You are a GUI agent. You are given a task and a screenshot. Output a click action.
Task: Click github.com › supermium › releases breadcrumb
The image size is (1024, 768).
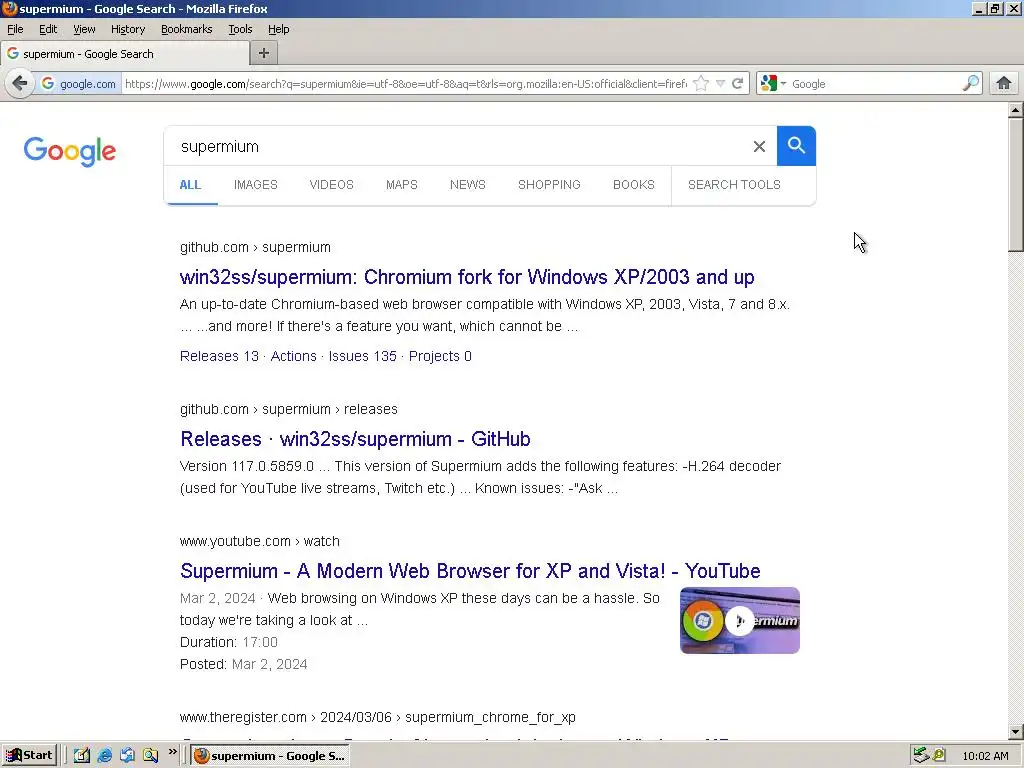click(x=289, y=409)
